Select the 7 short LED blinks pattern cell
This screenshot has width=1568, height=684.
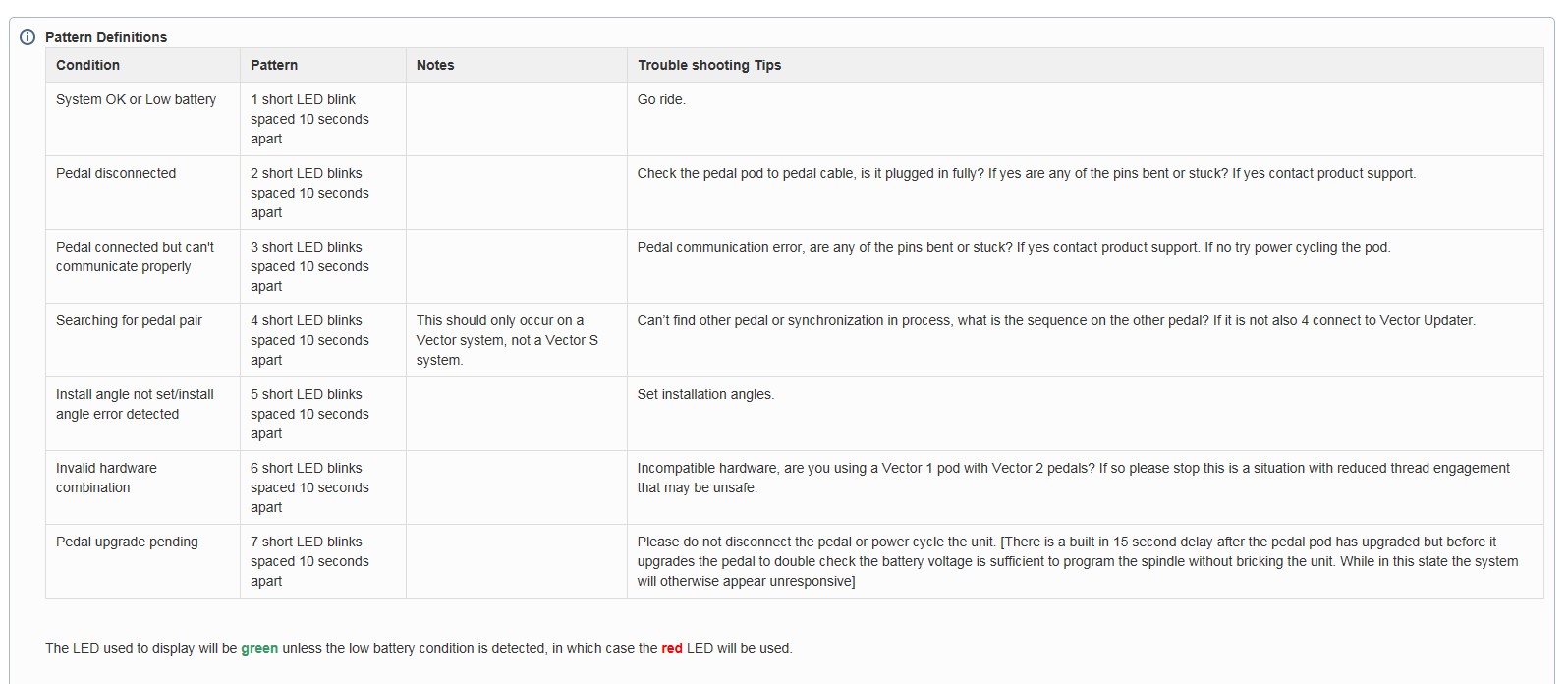[309, 561]
